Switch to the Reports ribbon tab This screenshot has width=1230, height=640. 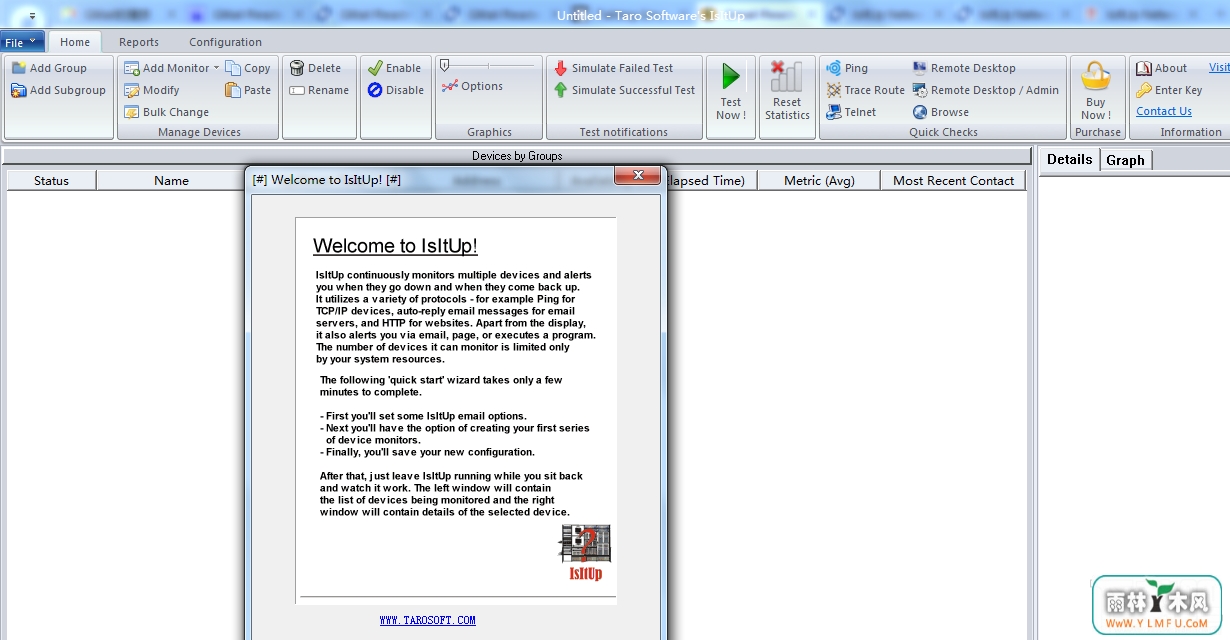(x=139, y=42)
